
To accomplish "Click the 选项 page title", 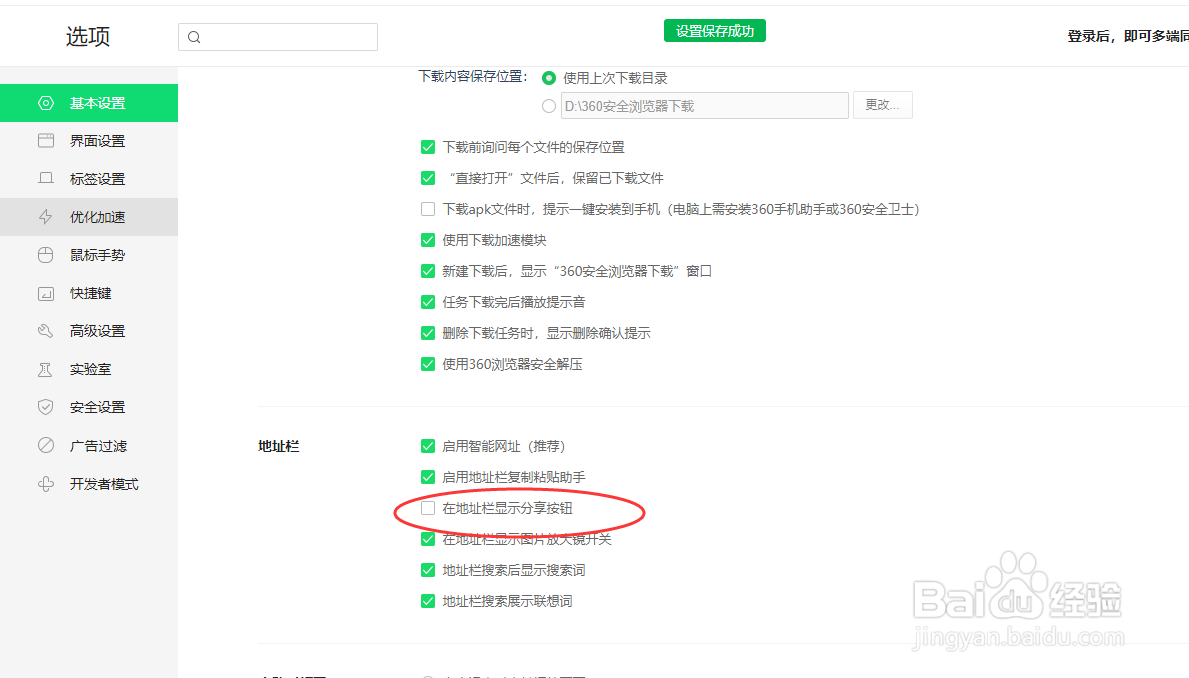I will tap(88, 36).
